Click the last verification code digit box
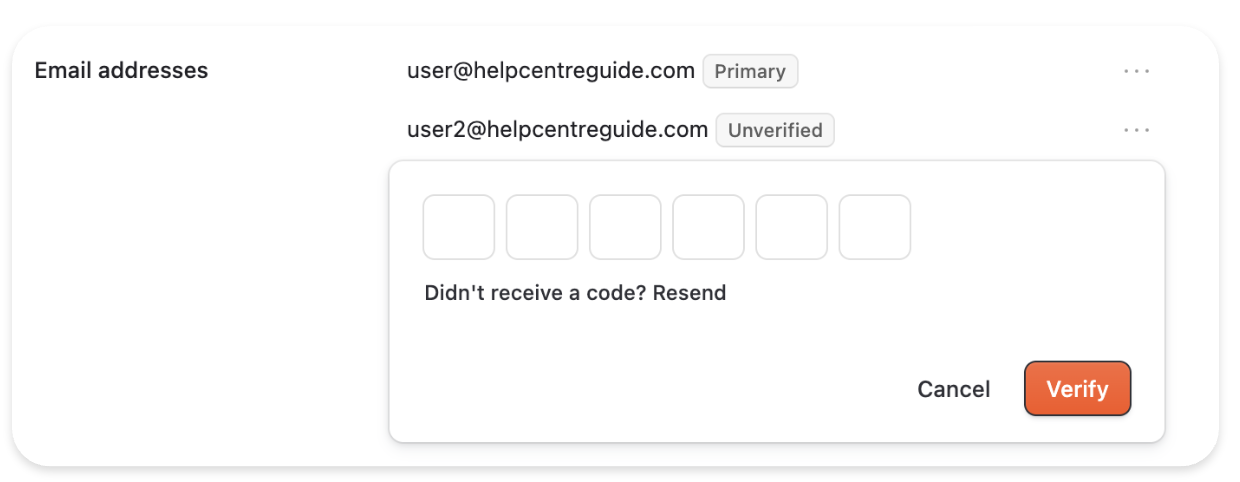1240x482 pixels. (874, 227)
